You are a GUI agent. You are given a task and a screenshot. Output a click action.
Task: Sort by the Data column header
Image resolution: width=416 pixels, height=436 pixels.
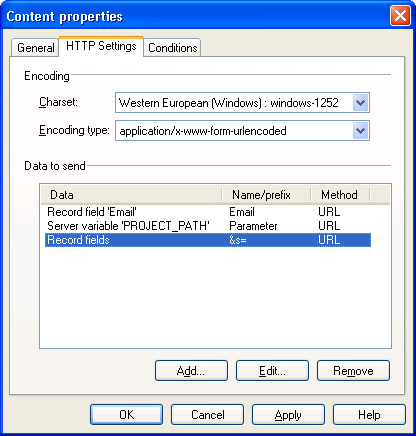[131, 195]
